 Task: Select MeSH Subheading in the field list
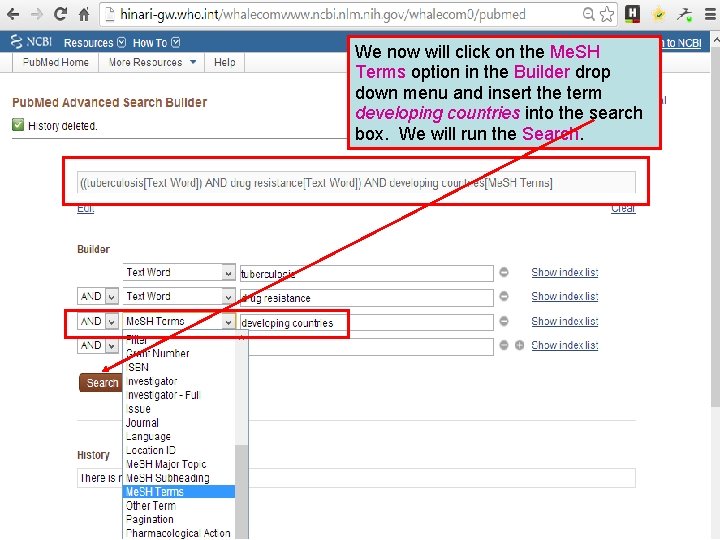(x=179, y=478)
